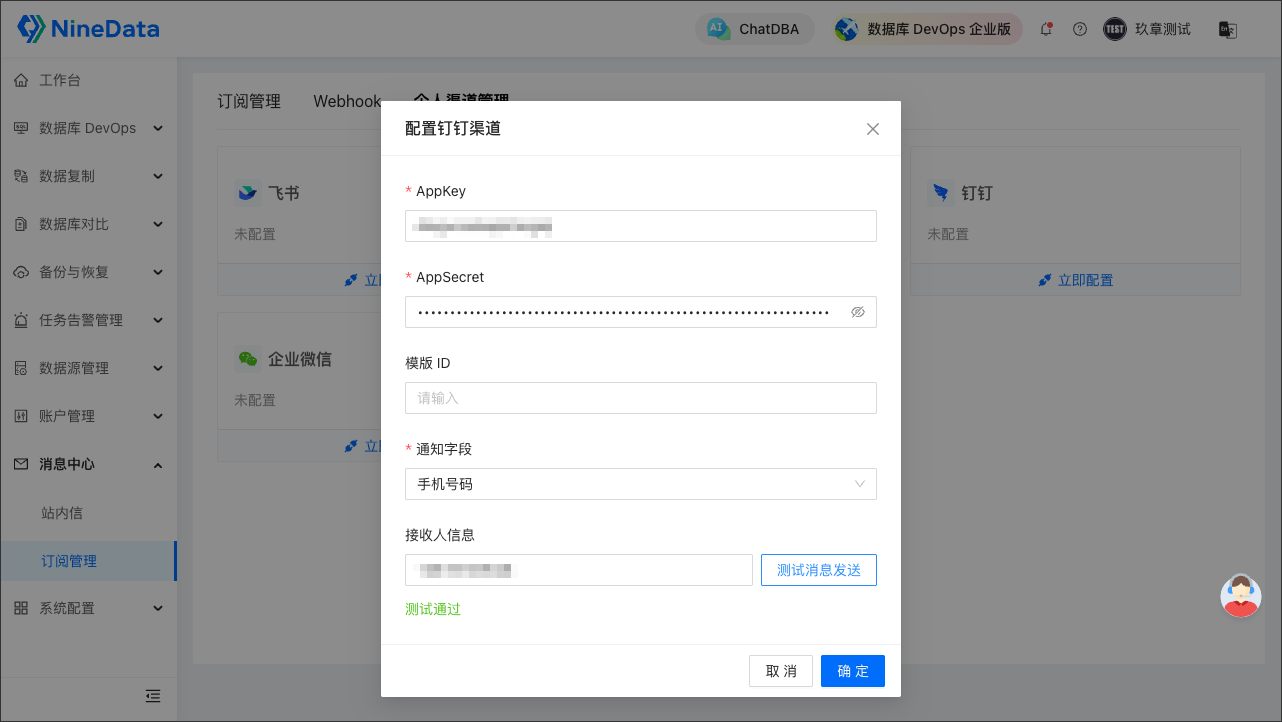The height and width of the screenshot is (722, 1282).
Task: Click the 企业微信 channel logo
Action: point(247,358)
